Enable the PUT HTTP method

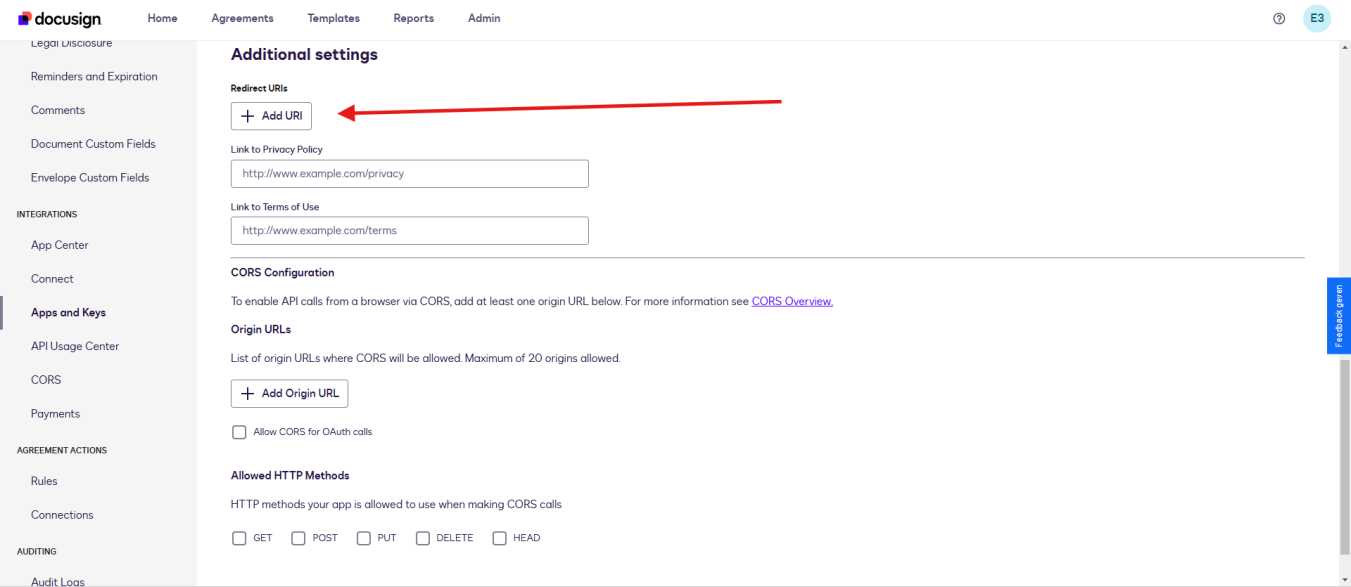pyautogui.click(x=364, y=538)
